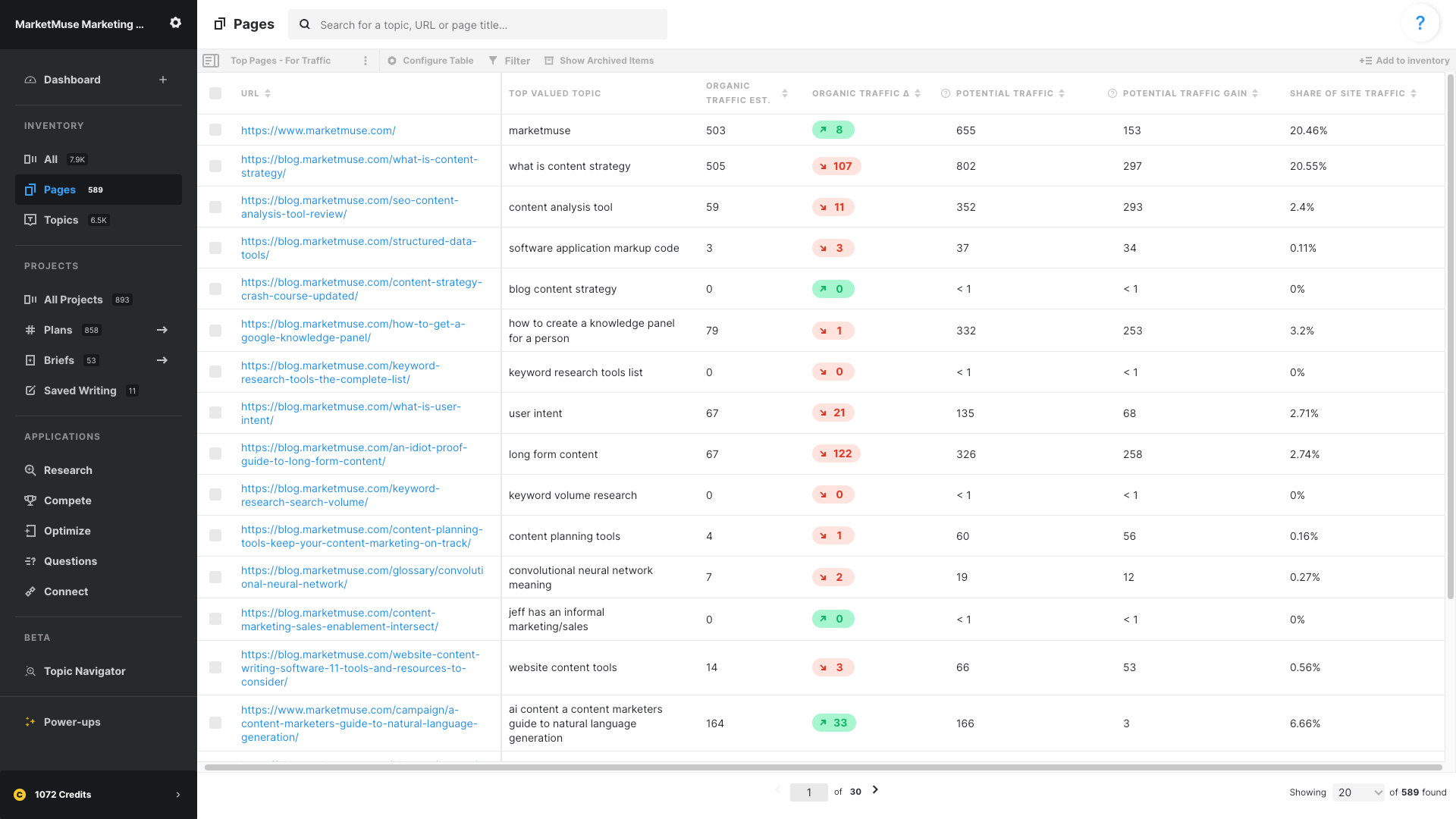Image resolution: width=1456 pixels, height=819 pixels.
Task: Open settings gear next to MarketMuse Marketing
Action: tap(175, 24)
